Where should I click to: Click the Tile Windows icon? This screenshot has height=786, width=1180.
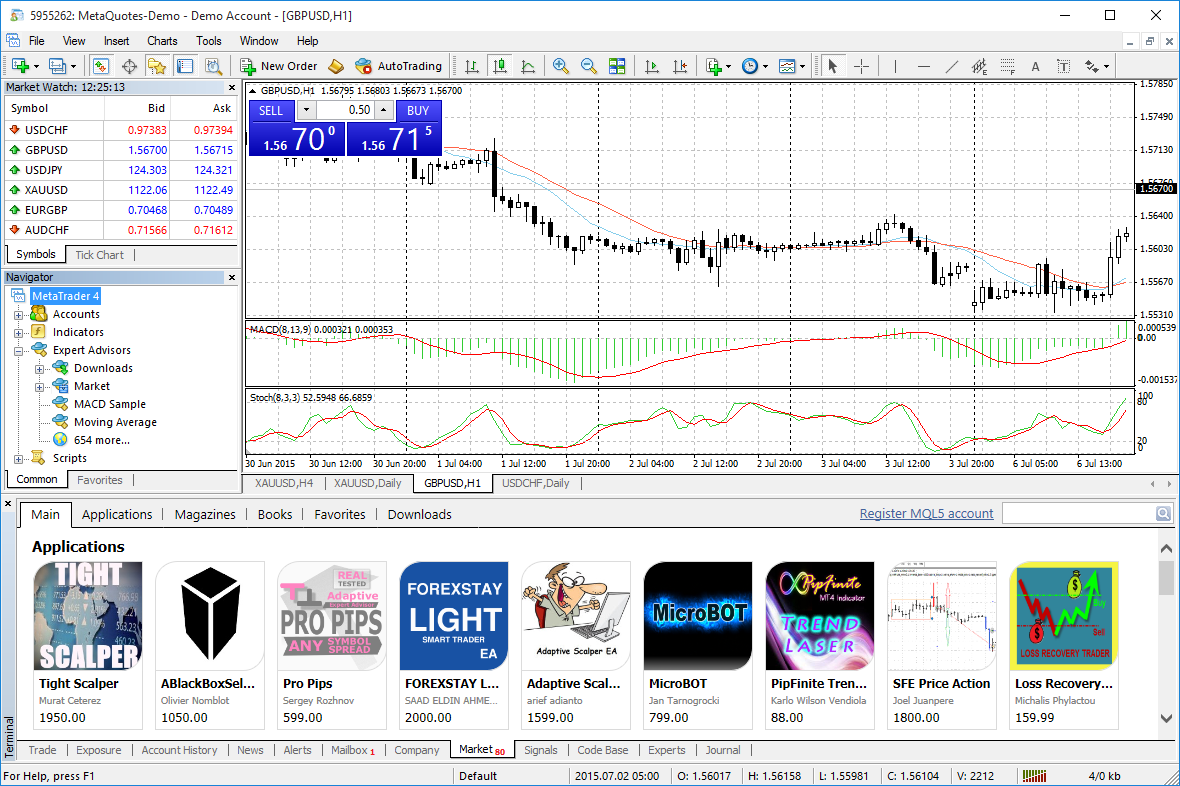click(617, 66)
